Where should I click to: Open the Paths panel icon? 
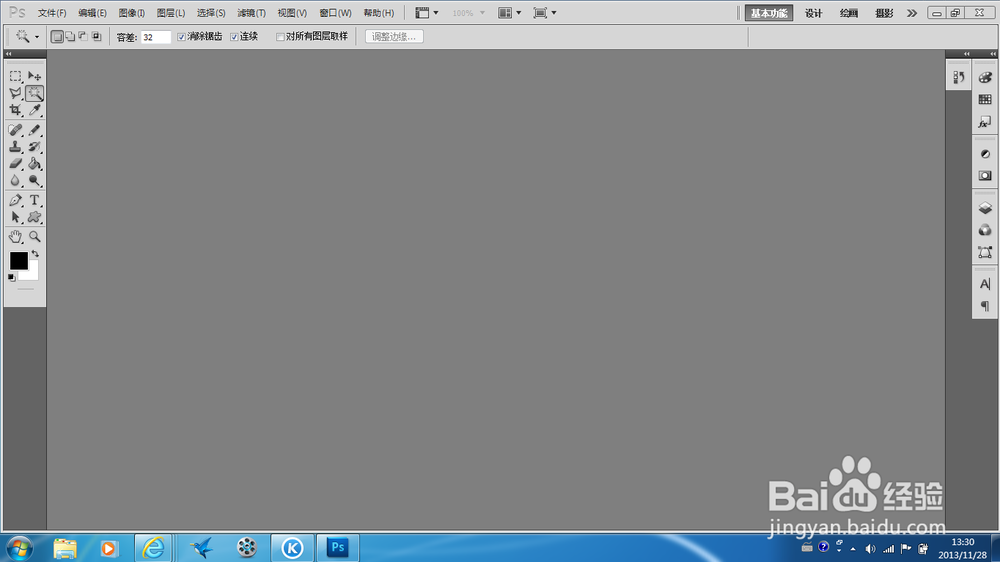(x=985, y=253)
